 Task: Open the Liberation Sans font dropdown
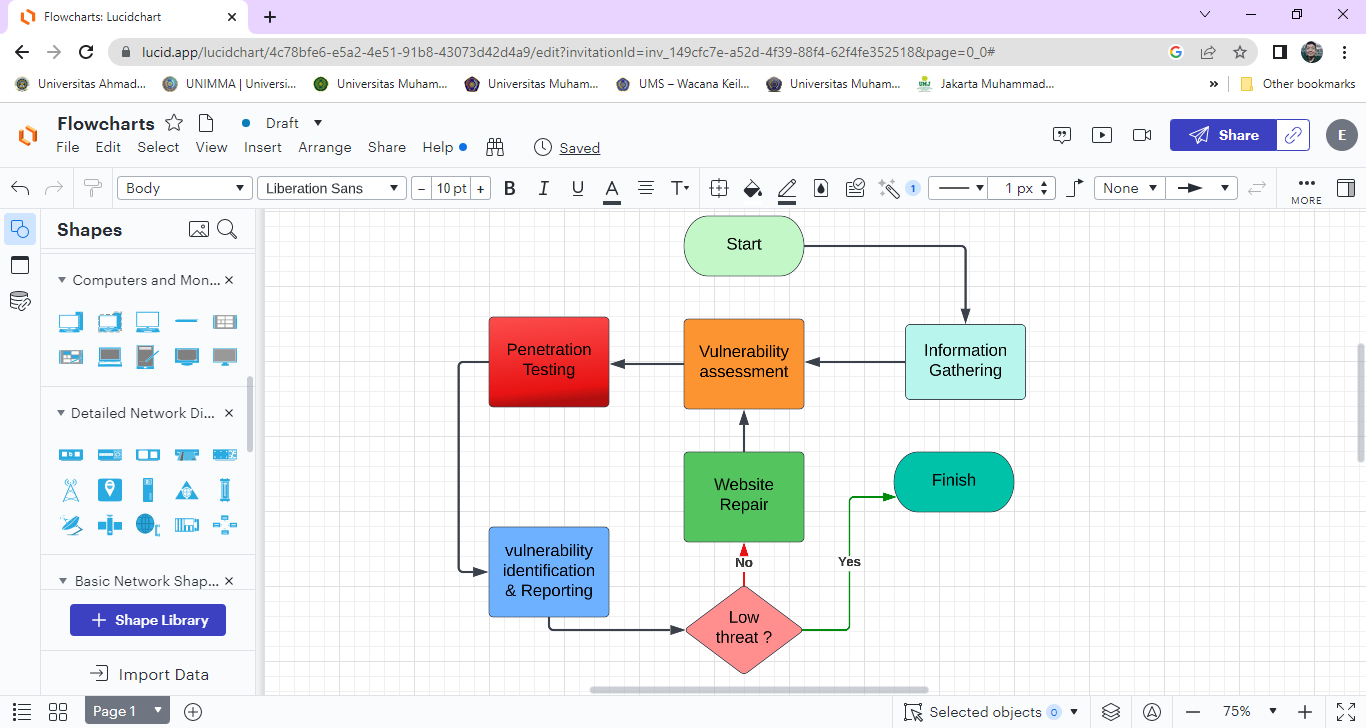[332, 188]
